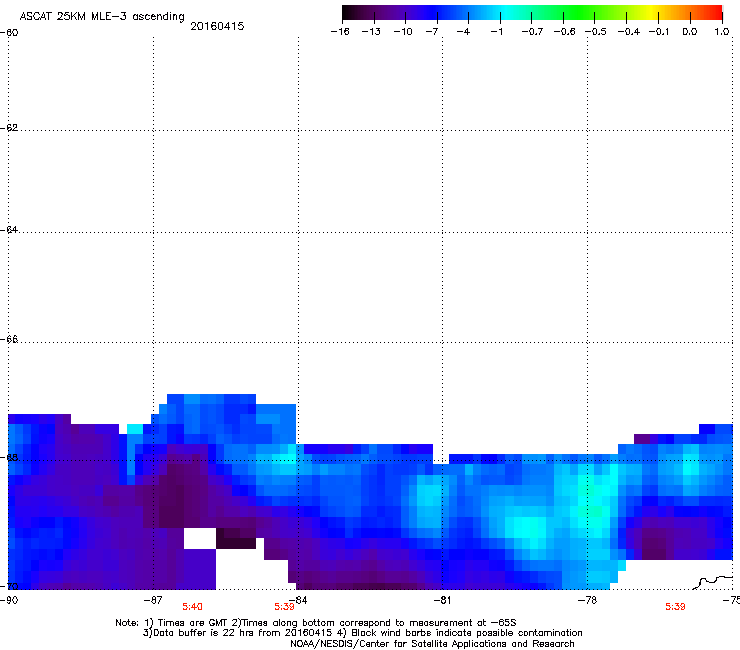Click the -16 colorbar tick label
Screen dimensions: 740x650
click(x=340, y=32)
